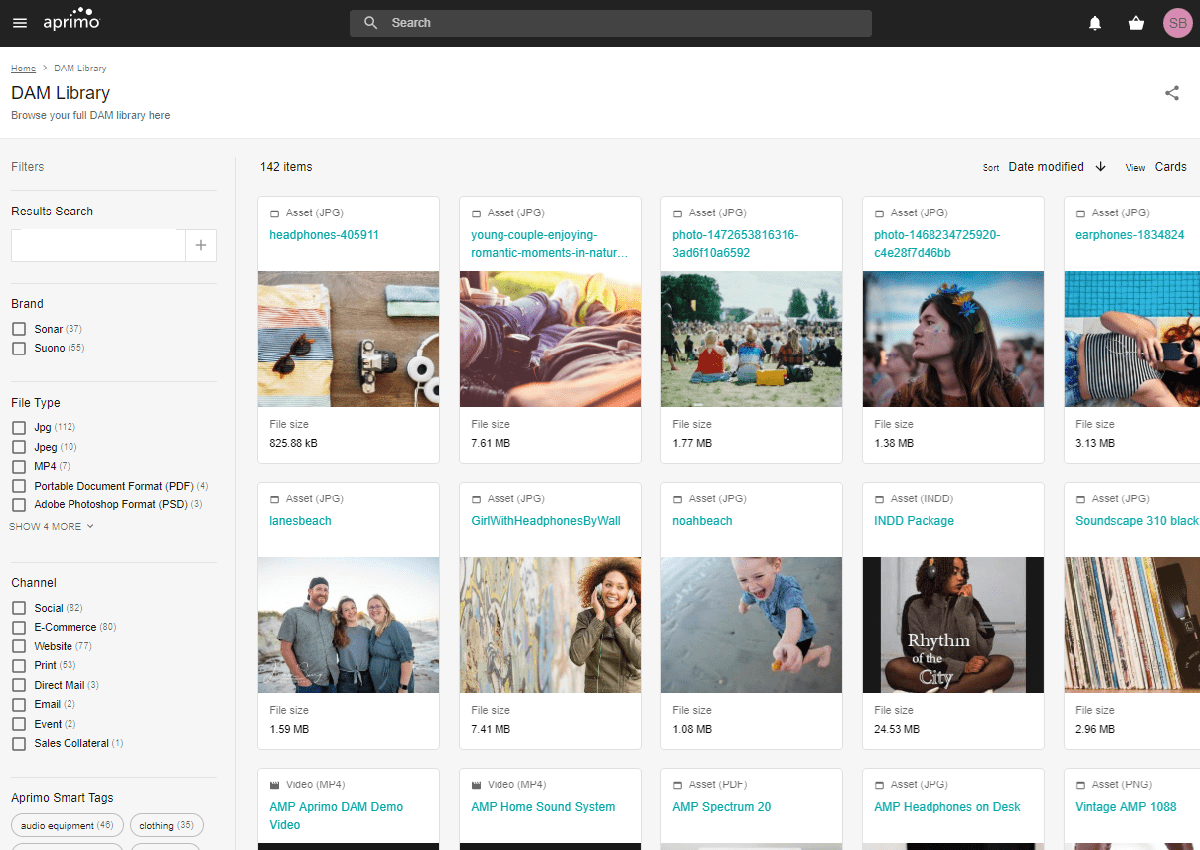Go to Home in the breadcrumb
Image resolution: width=1200 pixels, height=850 pixels.
(x=23, y=68)
